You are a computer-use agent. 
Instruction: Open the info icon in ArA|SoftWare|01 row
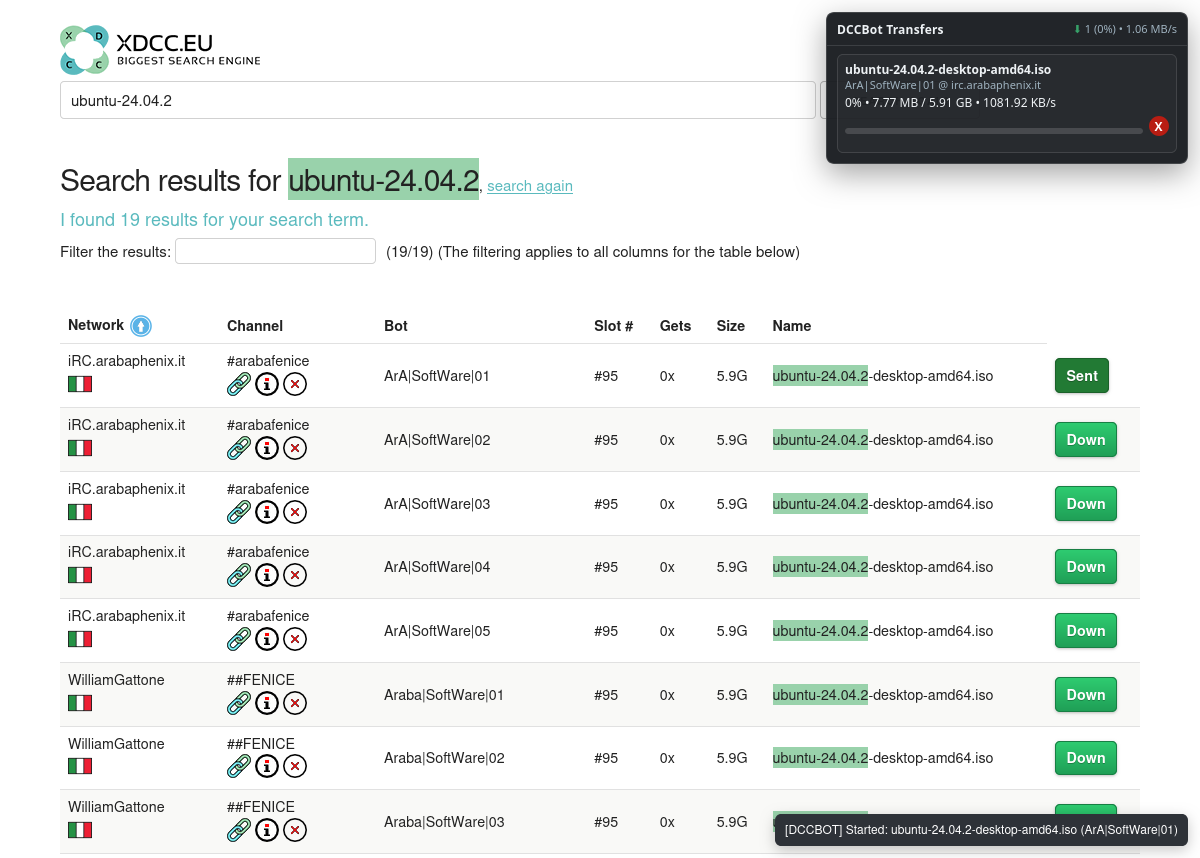[267, 384]
